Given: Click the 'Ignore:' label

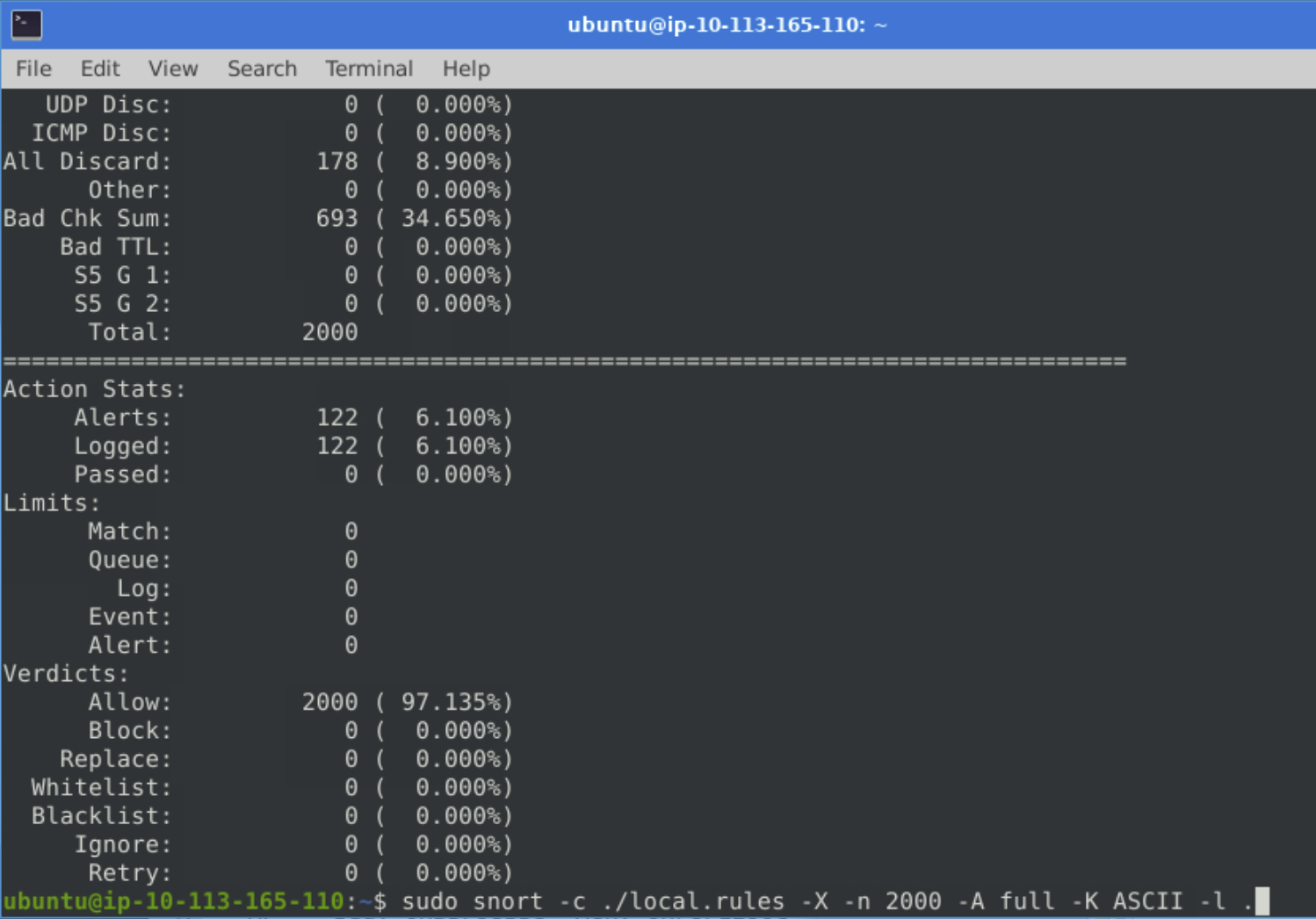Looking at the screenshot, I should tap(123, 844).
